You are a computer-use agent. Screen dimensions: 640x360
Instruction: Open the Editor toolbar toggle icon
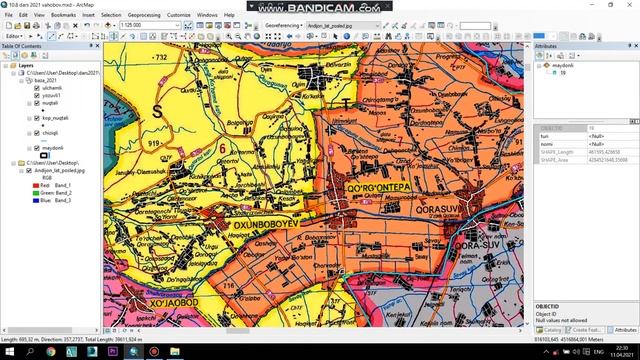188,25
